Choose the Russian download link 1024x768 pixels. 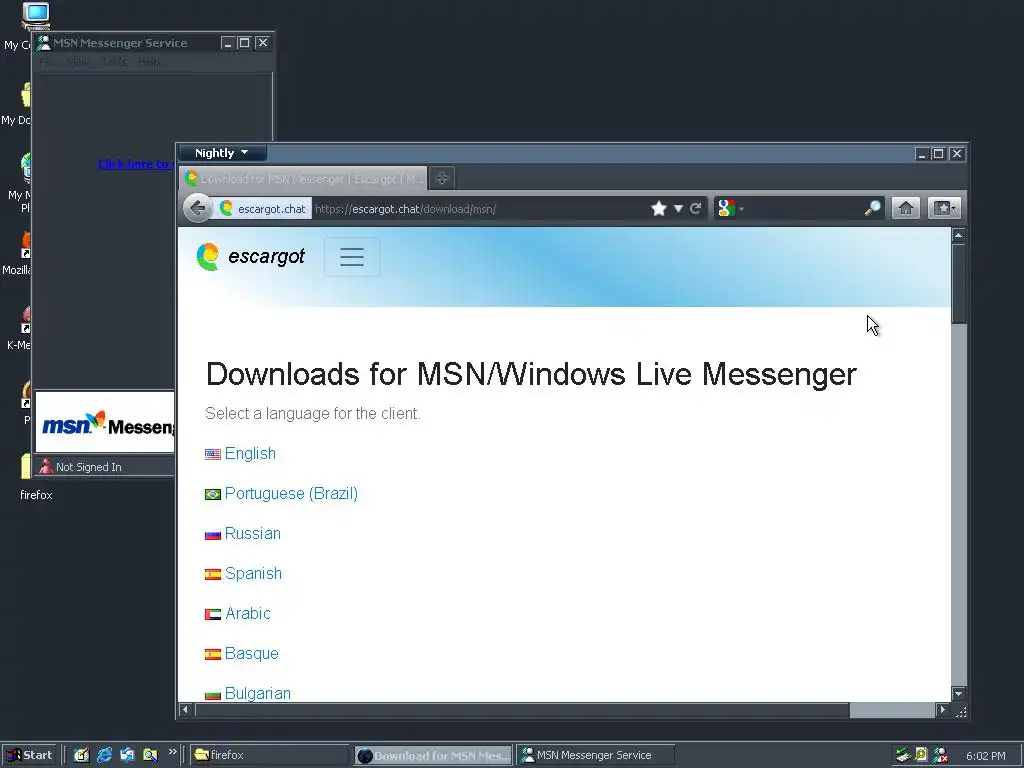click(253, 533)
